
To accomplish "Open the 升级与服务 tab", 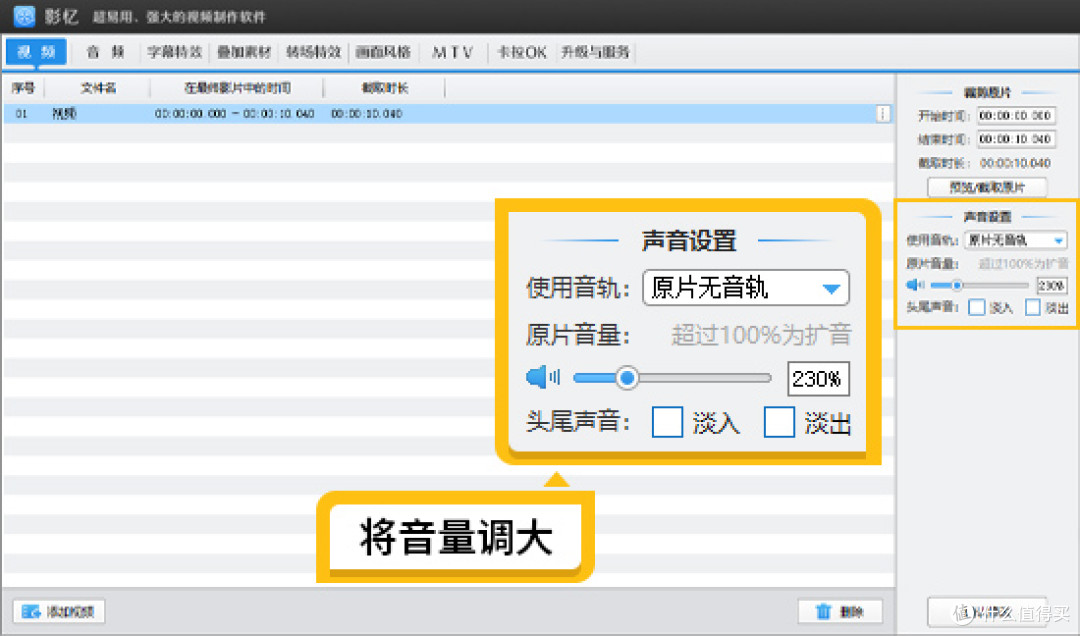I will pos(595,52).
